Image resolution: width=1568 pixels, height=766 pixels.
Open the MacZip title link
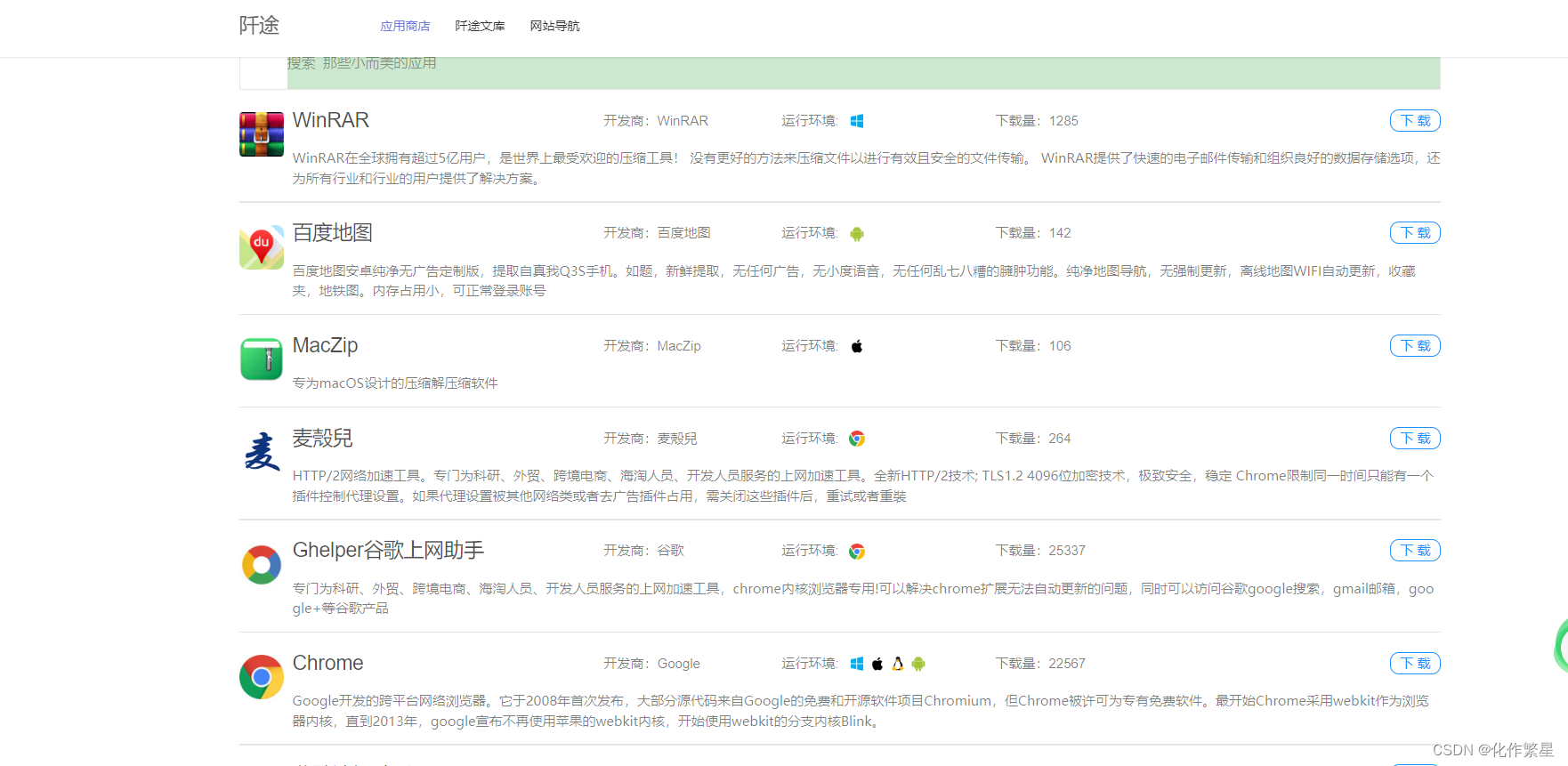point(326,345)
